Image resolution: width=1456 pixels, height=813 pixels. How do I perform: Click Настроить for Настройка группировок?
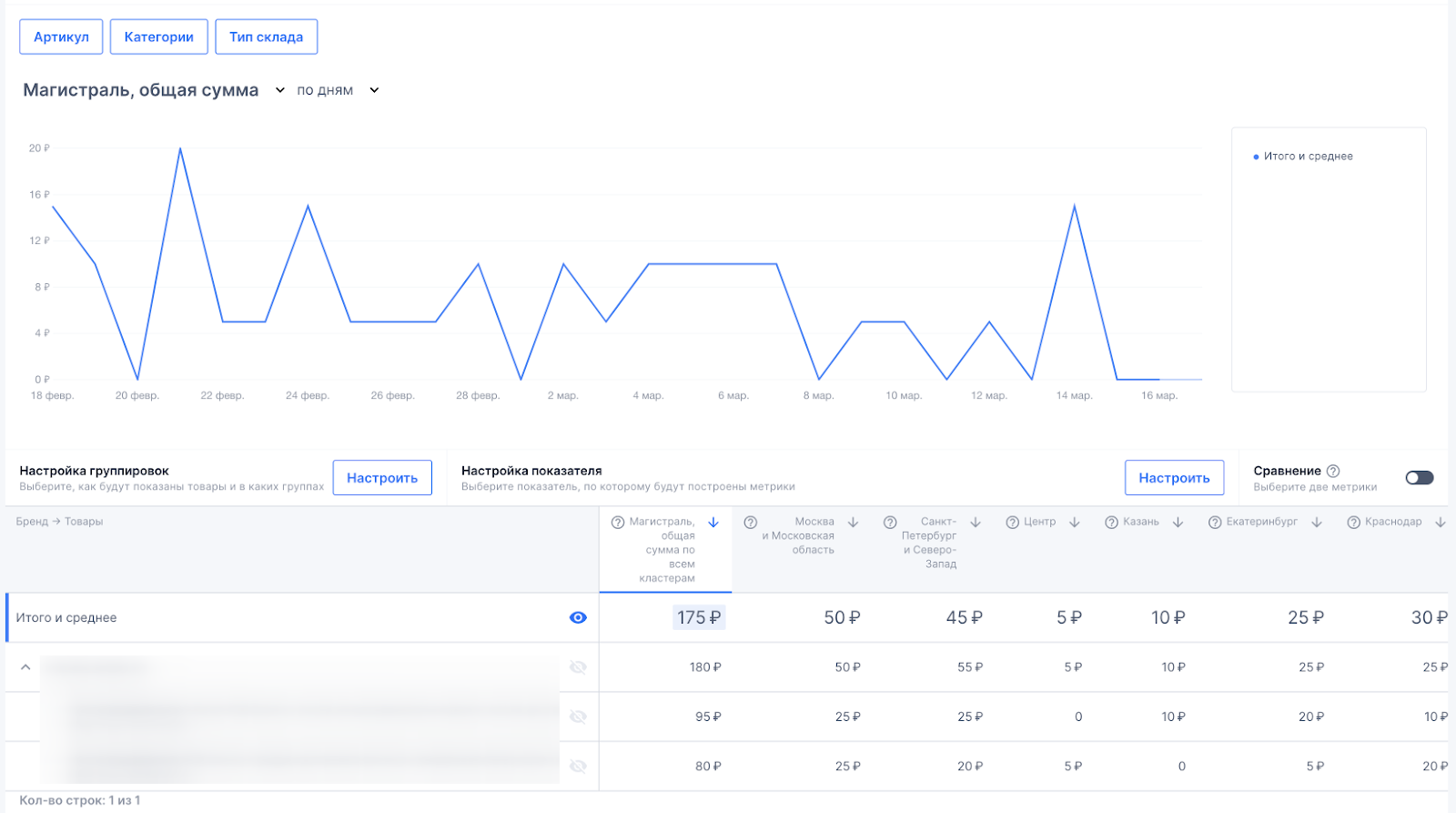pos(382,478)
